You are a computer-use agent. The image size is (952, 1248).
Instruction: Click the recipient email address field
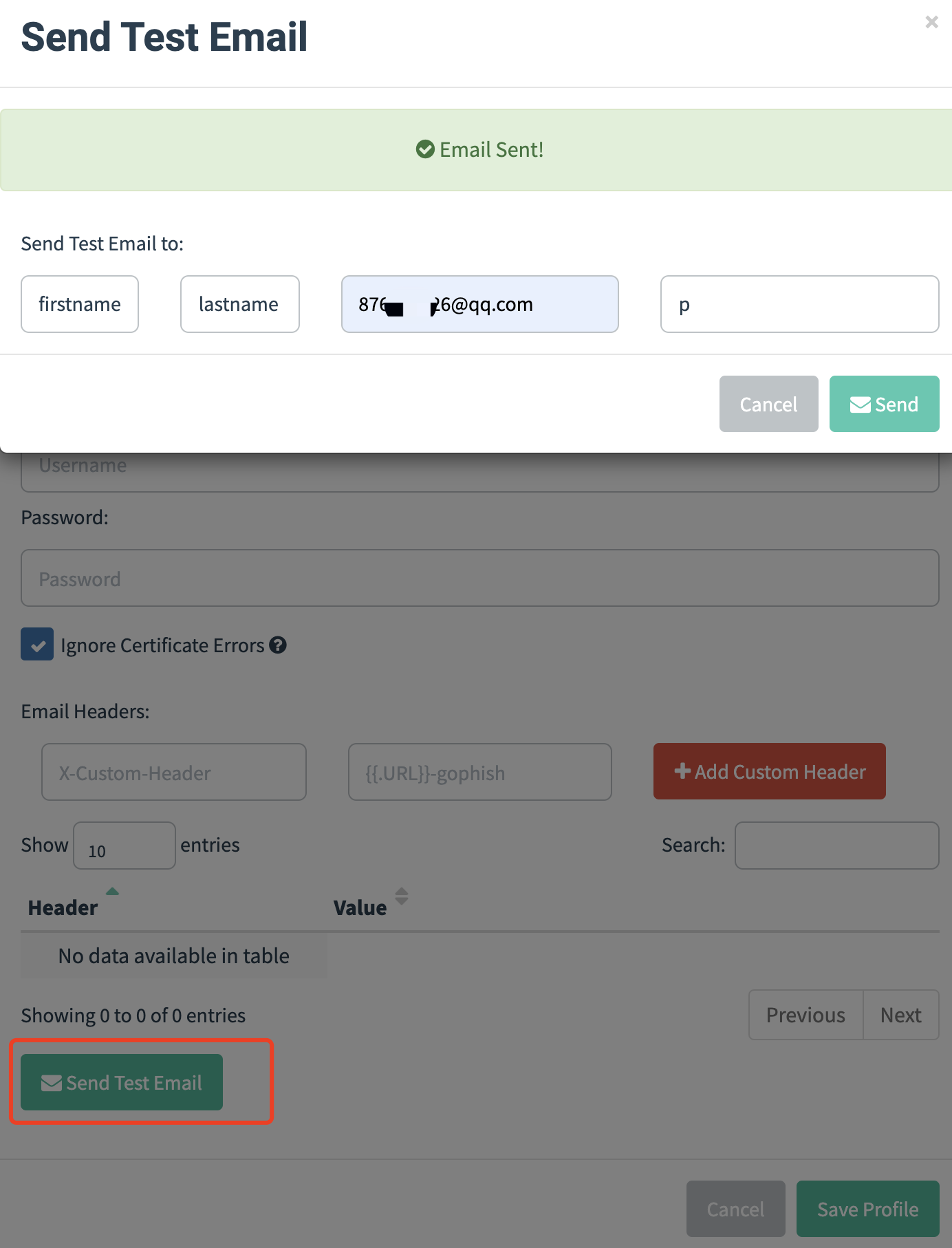click(x=480, y=304)
